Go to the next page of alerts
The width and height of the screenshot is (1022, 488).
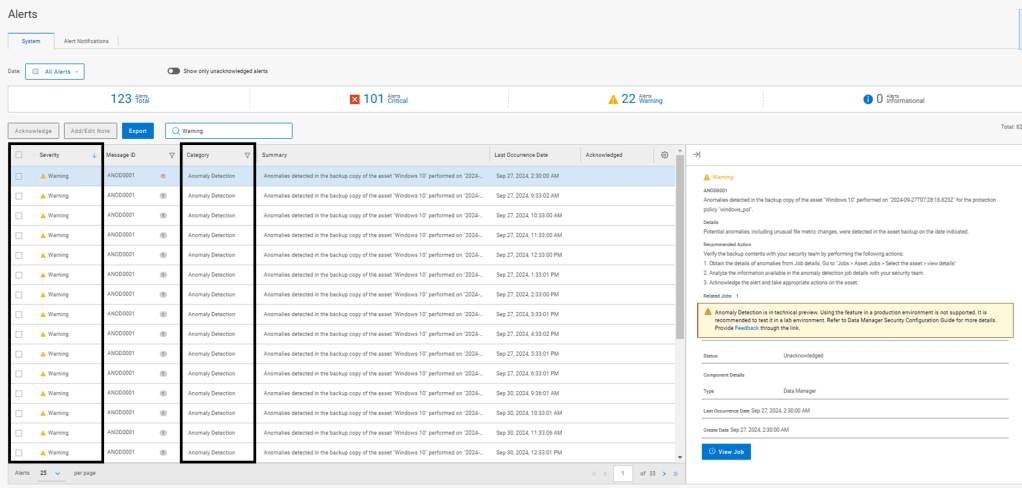click(x=663, y=473)
